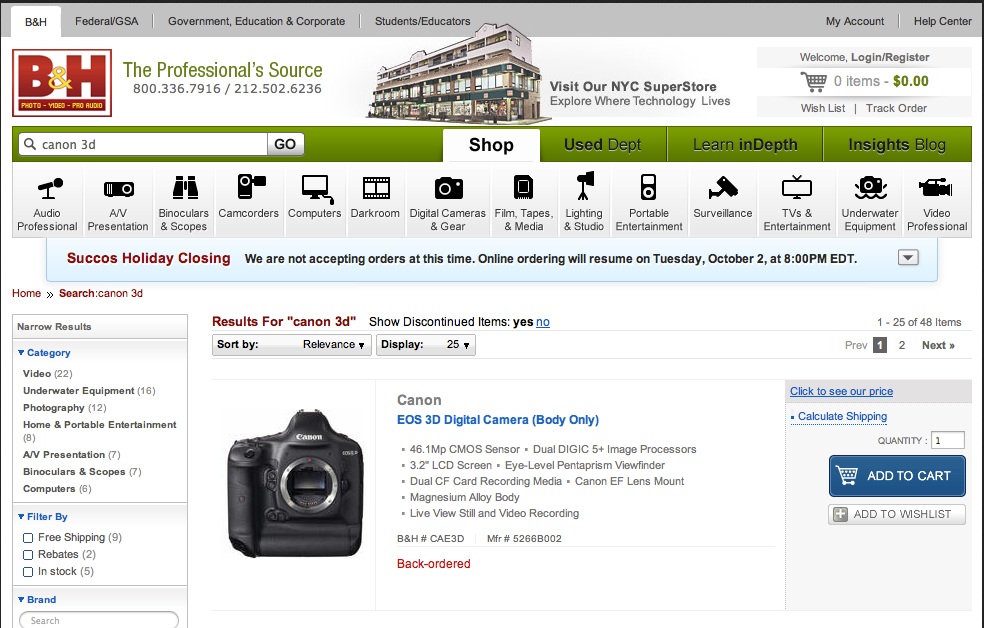984x628 pixels.
Task: Open Film, Tapes, & Media icon
Action: click(x=523, y=187)
